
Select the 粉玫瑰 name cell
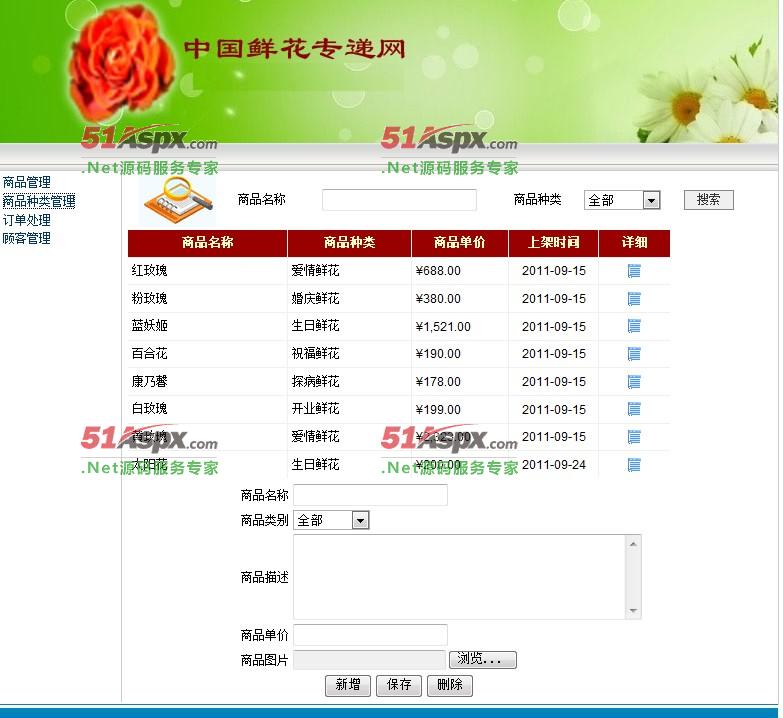[208, 299]
